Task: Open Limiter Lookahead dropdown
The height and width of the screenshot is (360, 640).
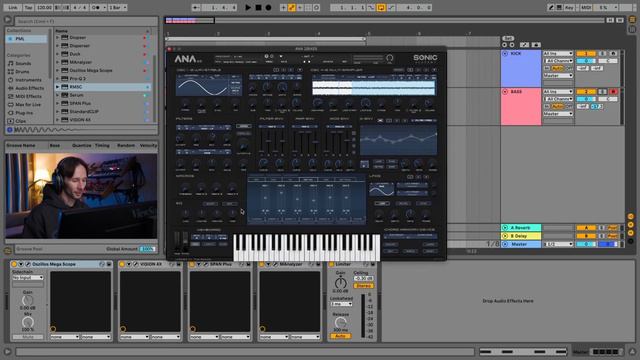Action: click(342, 304)
